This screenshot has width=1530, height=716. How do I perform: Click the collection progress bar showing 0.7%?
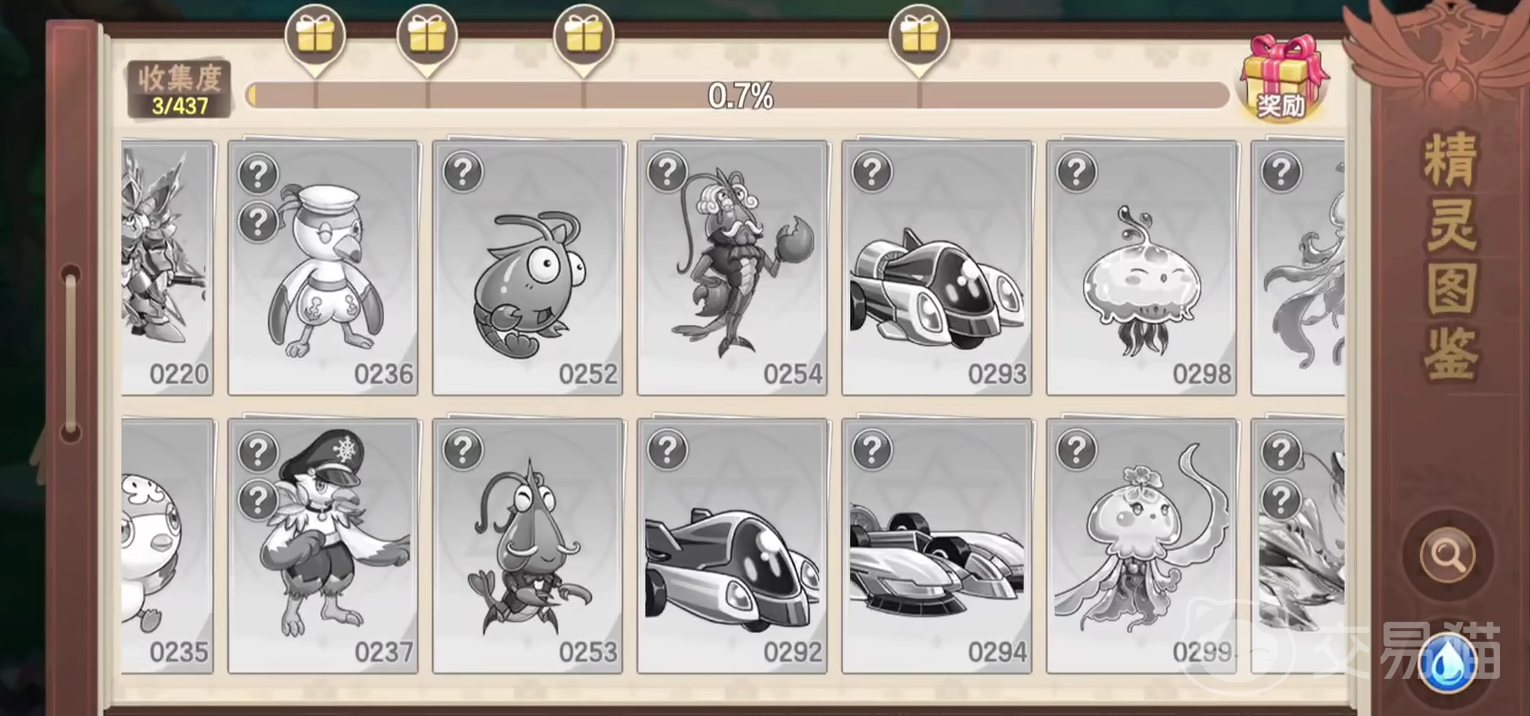738,96
